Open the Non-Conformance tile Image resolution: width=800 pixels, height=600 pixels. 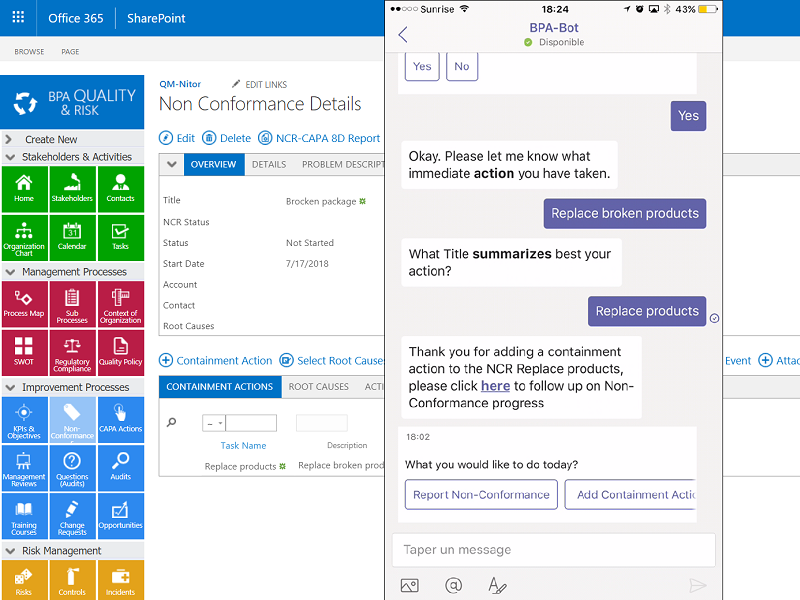[x=72, y=419]
